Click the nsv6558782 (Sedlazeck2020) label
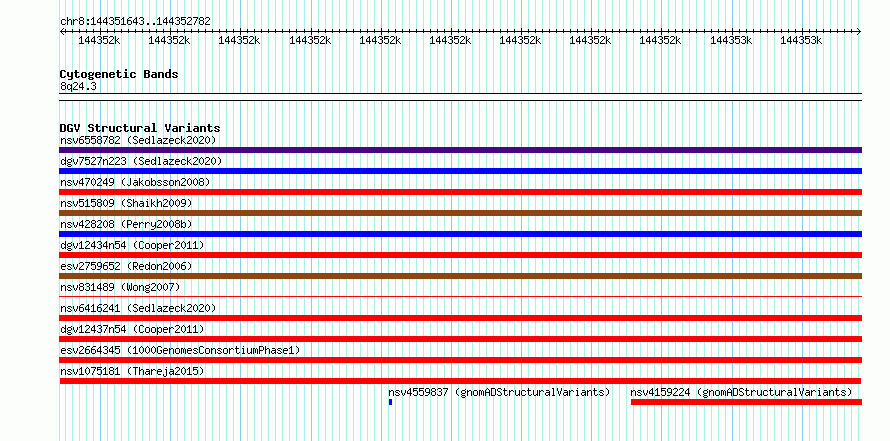 point(138,140)
